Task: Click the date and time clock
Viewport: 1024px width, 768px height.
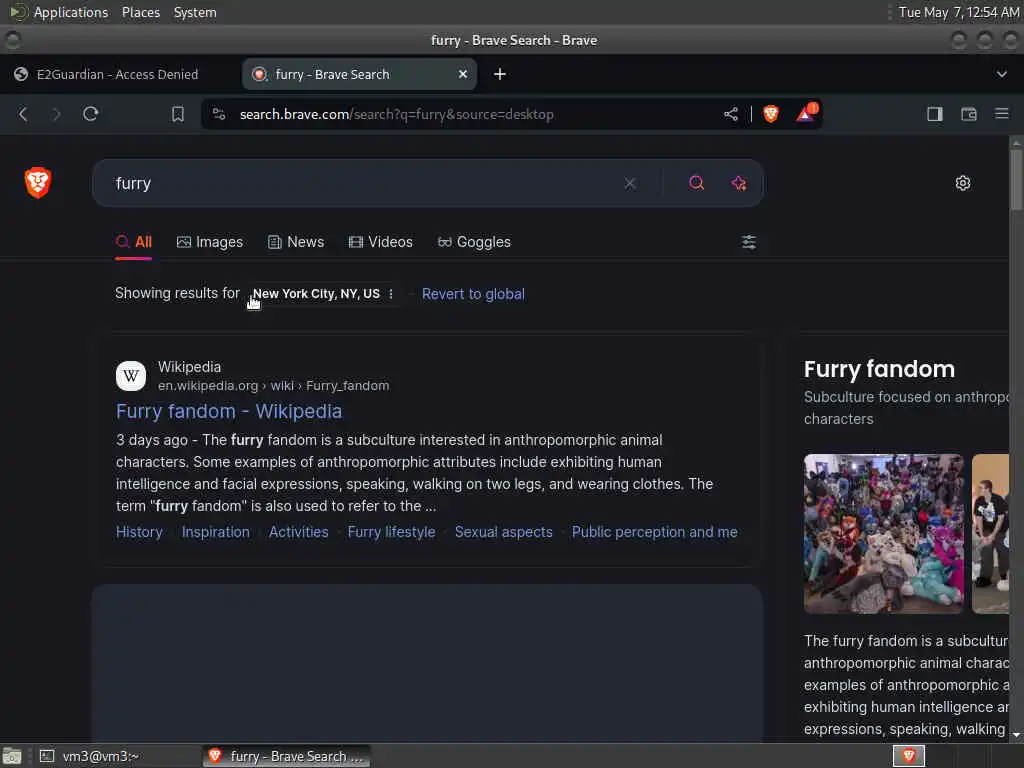Action: click(959, 12)
